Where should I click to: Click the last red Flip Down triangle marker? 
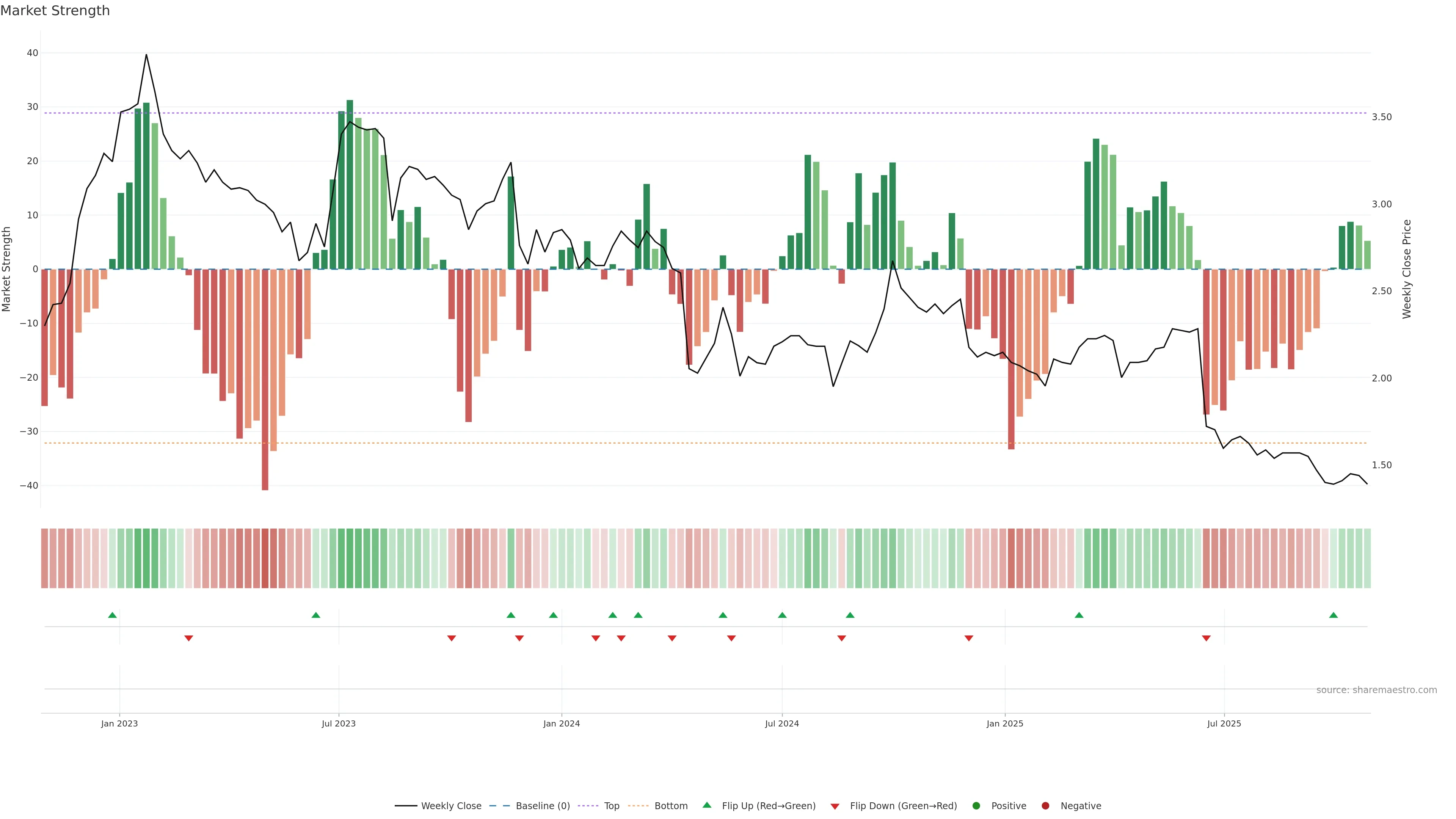[x=1206, y=638]
